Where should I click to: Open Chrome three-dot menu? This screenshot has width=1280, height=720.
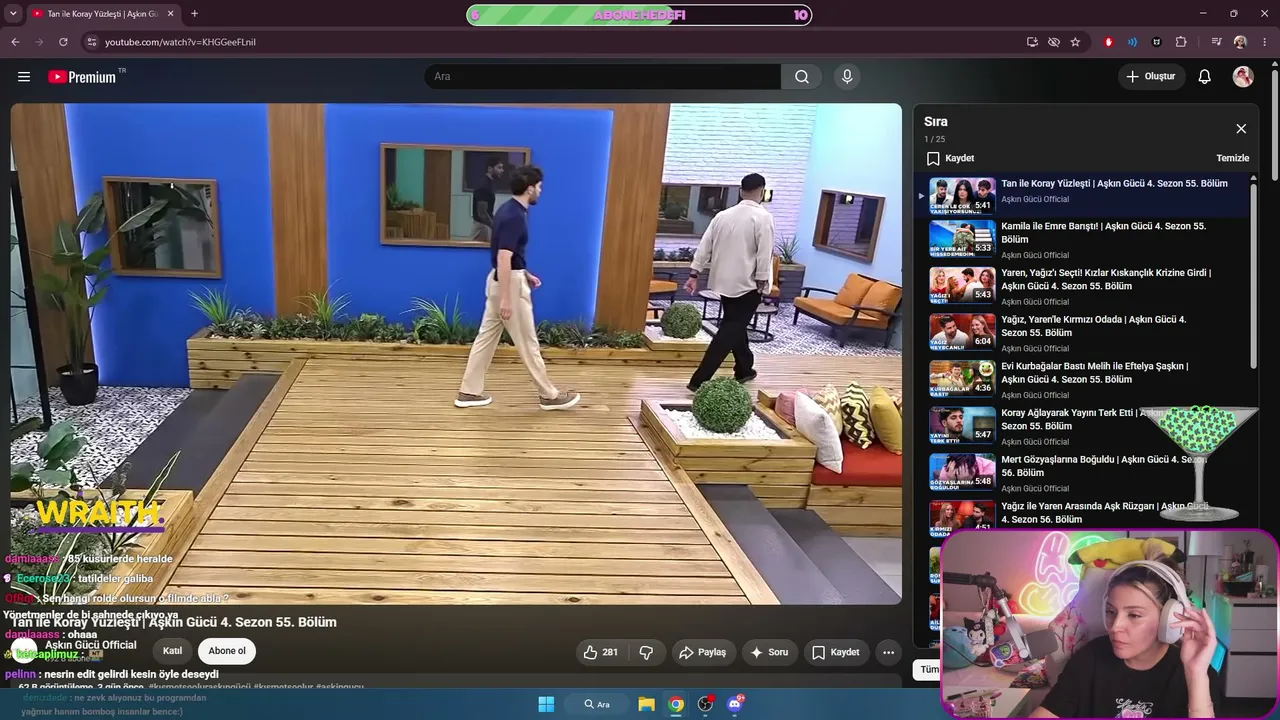(1265, 42)
